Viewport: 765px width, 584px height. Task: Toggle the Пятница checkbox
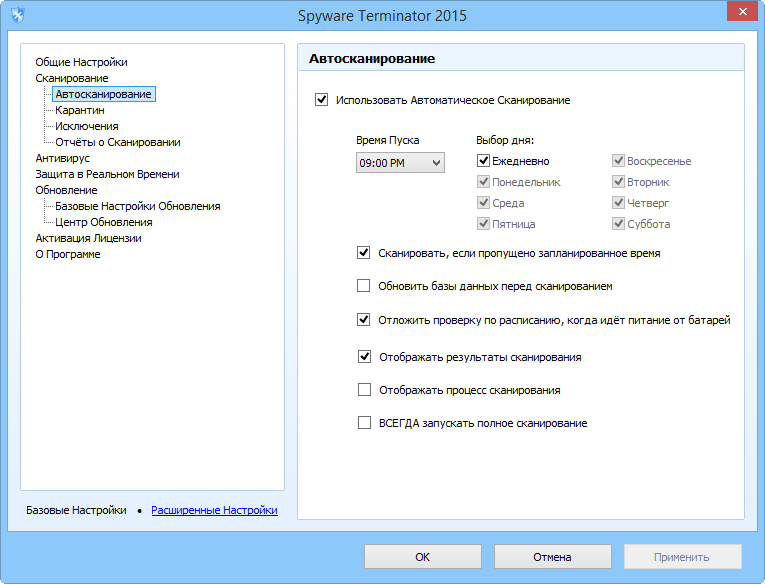[x=483, y=223]
